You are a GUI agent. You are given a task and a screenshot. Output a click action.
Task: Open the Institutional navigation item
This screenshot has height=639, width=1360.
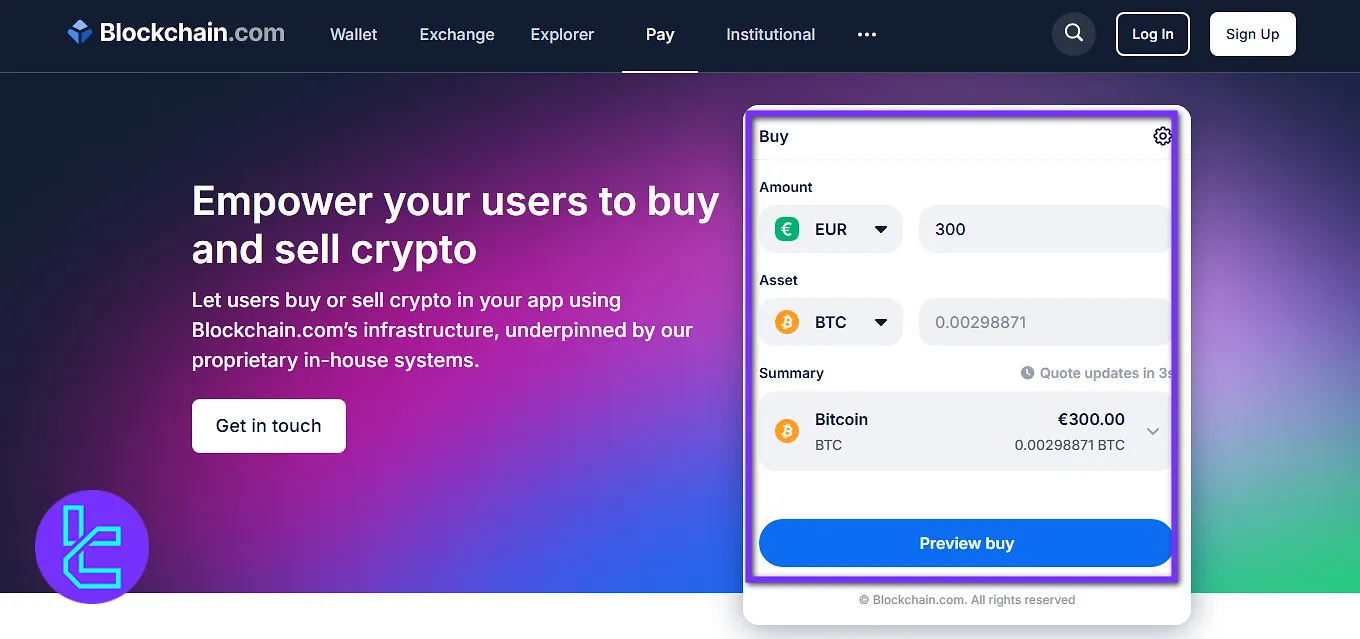[x=770, y=34]
